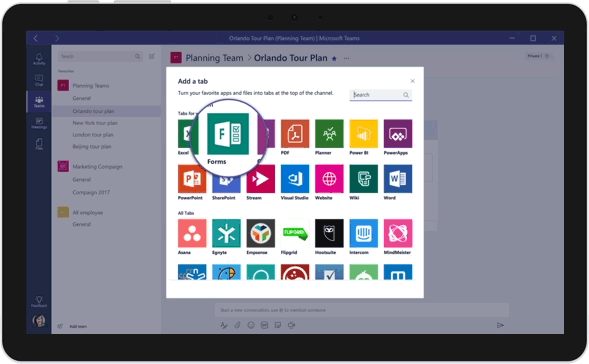Insert a GIF via compose toolbar

pyautogui.click(x=264, y=325)
